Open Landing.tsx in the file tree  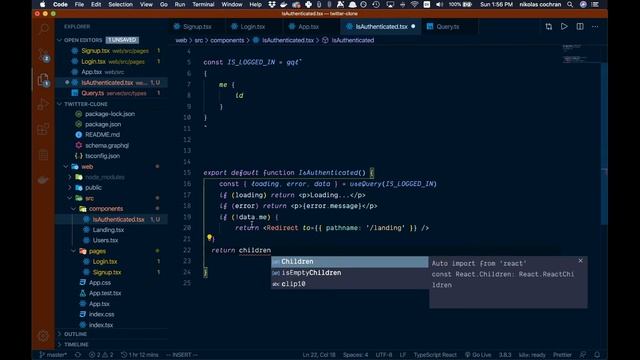pos(108,230)
